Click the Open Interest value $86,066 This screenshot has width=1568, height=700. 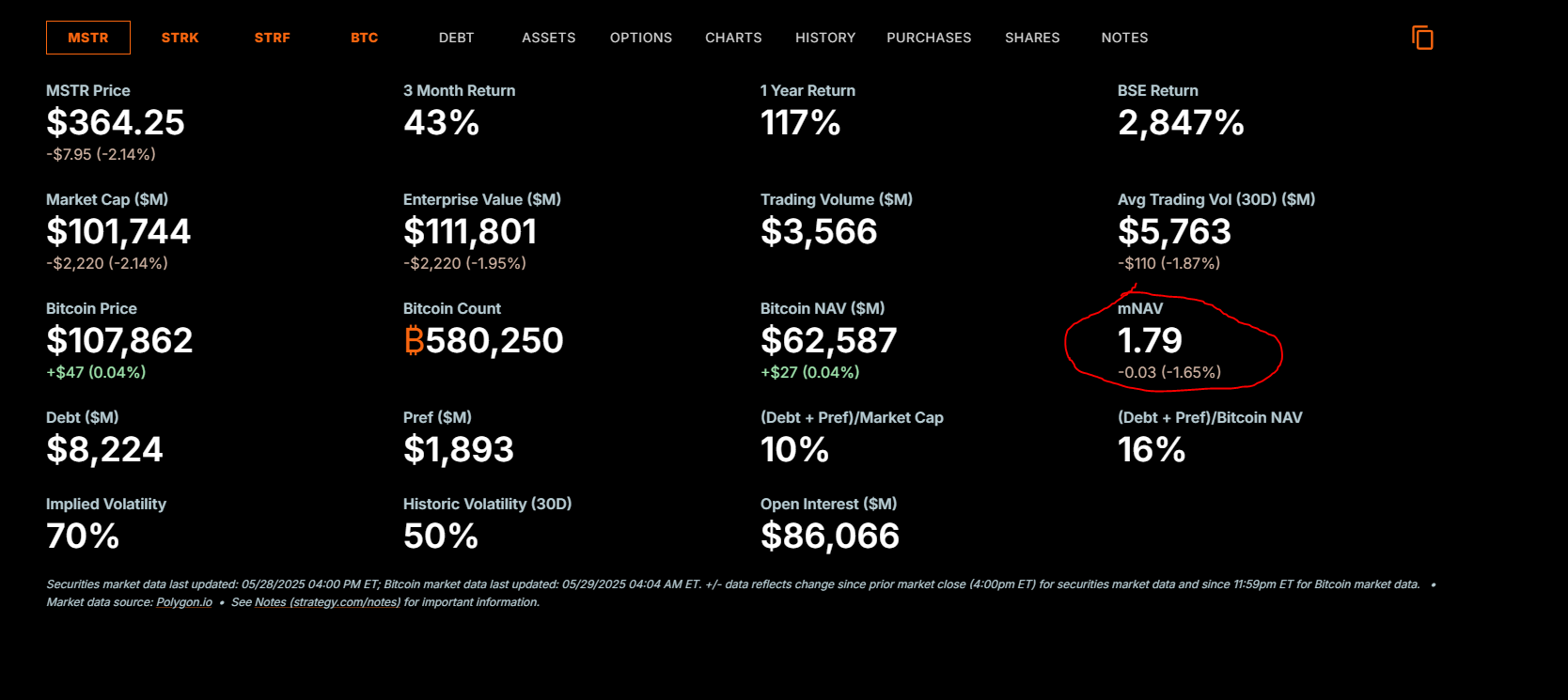(x=830, y=536)
